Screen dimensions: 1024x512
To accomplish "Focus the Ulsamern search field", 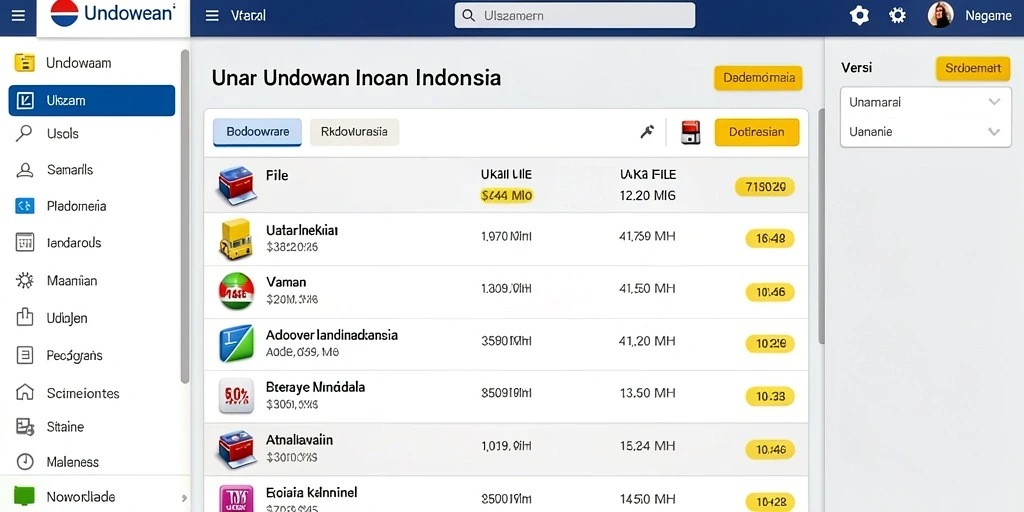I will [575, 16].
